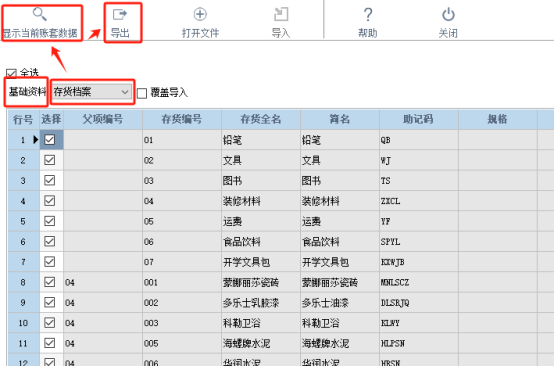Click the 存货全名 column header
Image resolution: width=554 pixels, height=366 pixels.
261,119
